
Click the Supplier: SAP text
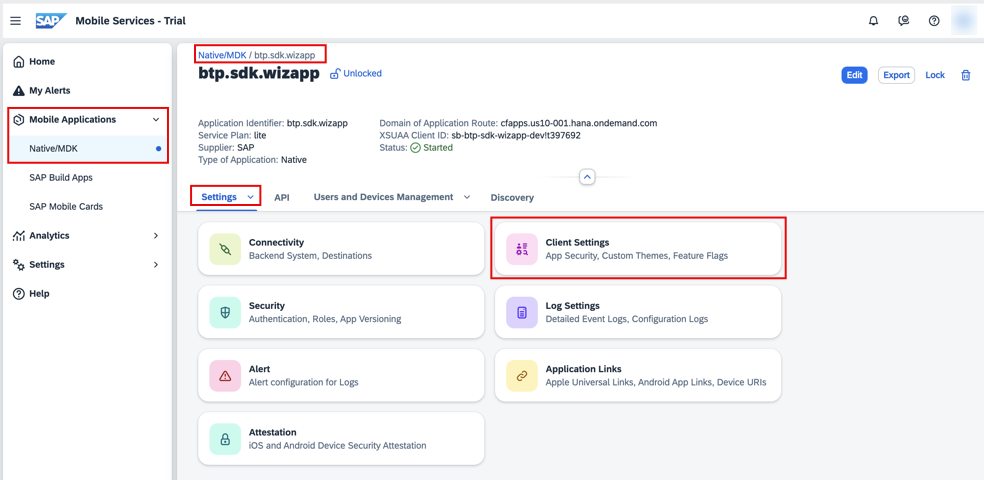[x=227, y=147]
